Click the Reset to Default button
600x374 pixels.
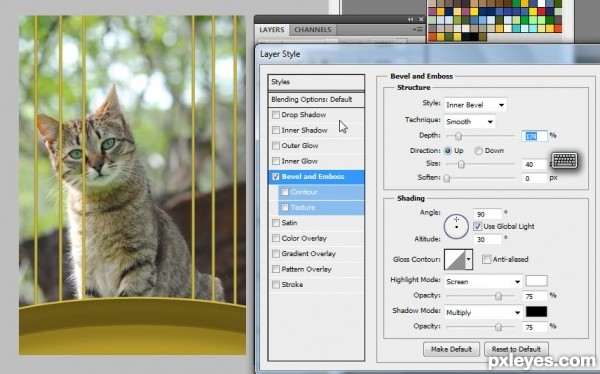516,349
